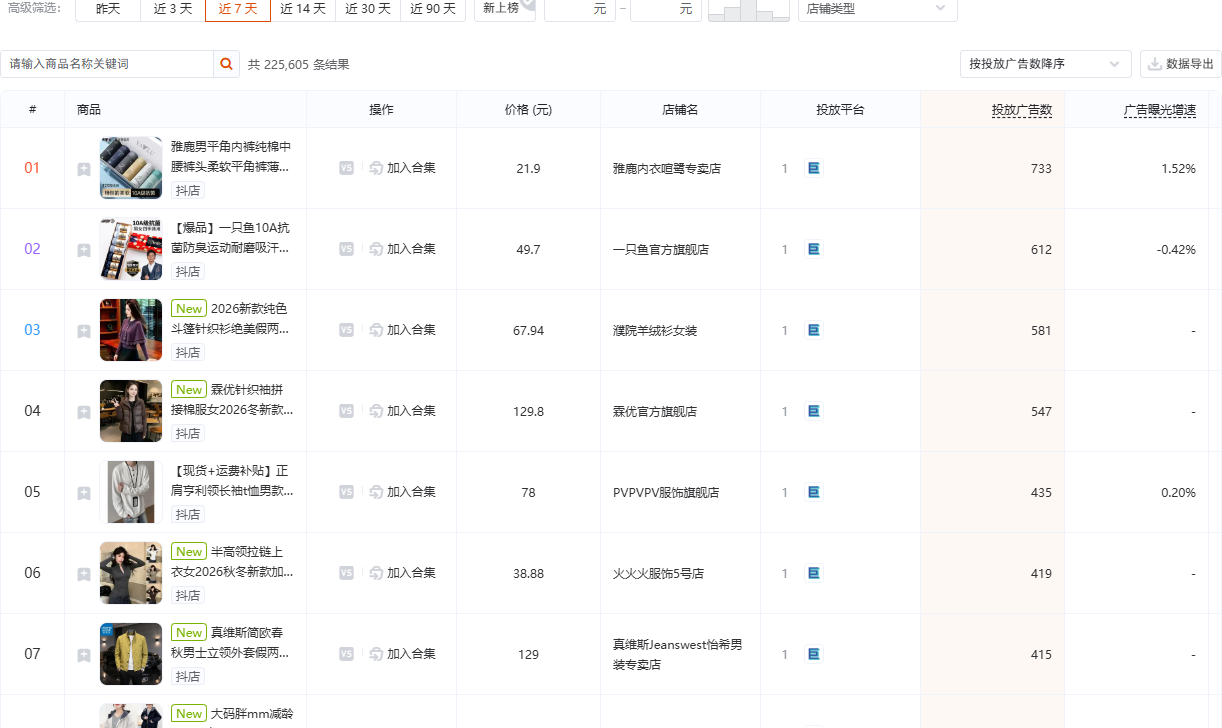Click 加入合集 in the PVPVPV row
The height and width of the screenshot is (728, 1222).
[x=403, y=492]
